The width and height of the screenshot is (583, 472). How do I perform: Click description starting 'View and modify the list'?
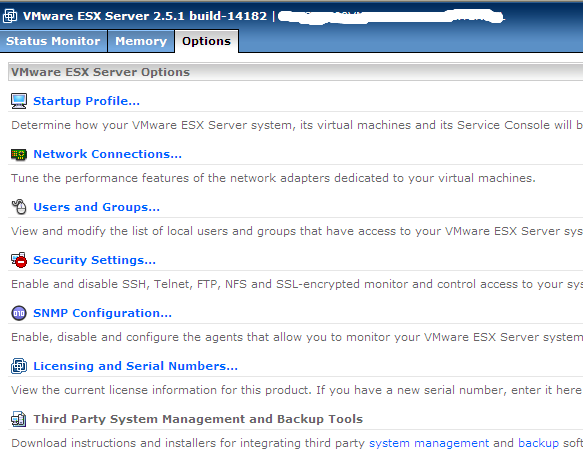[x=297, y=231]
